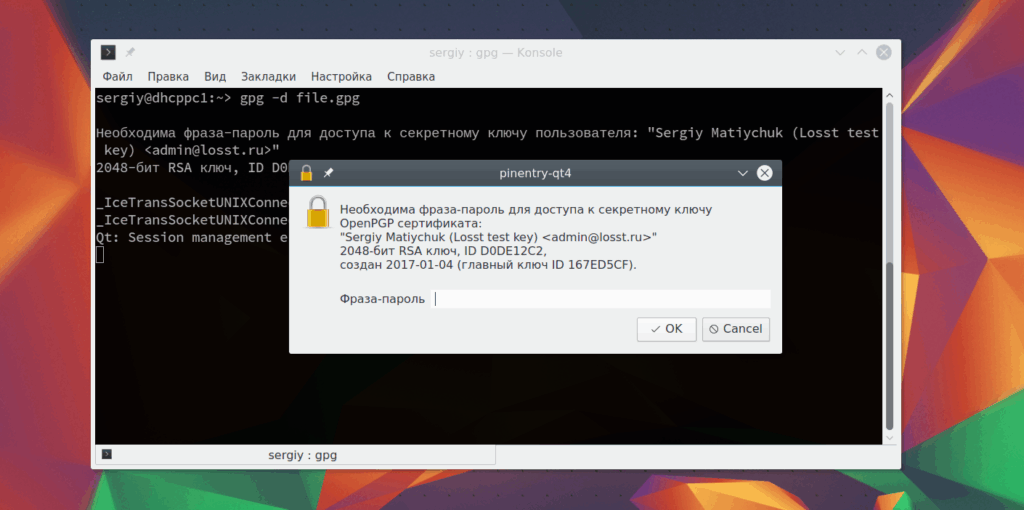
Task: Click the 'Qt: Session management' terminal line
Action: [x=191, y=238]
